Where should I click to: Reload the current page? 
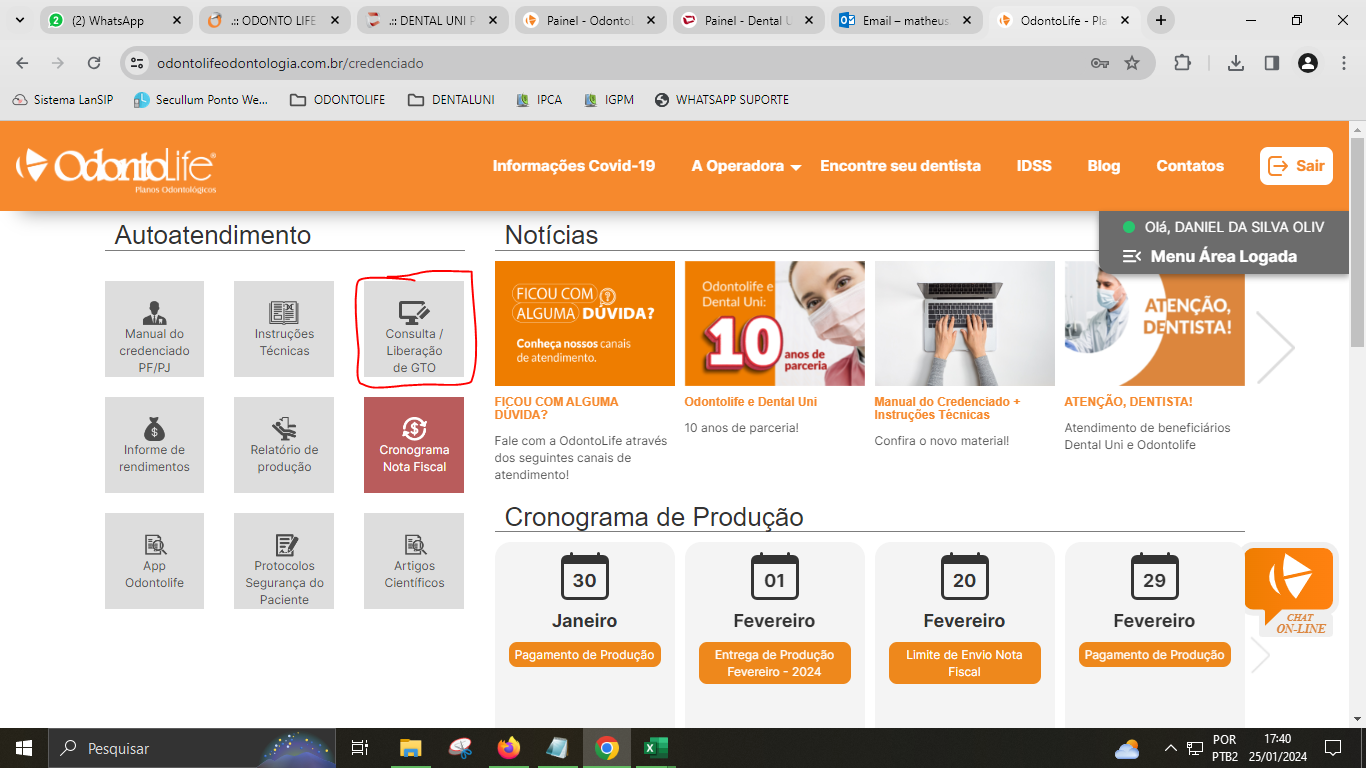pos(94,63)
